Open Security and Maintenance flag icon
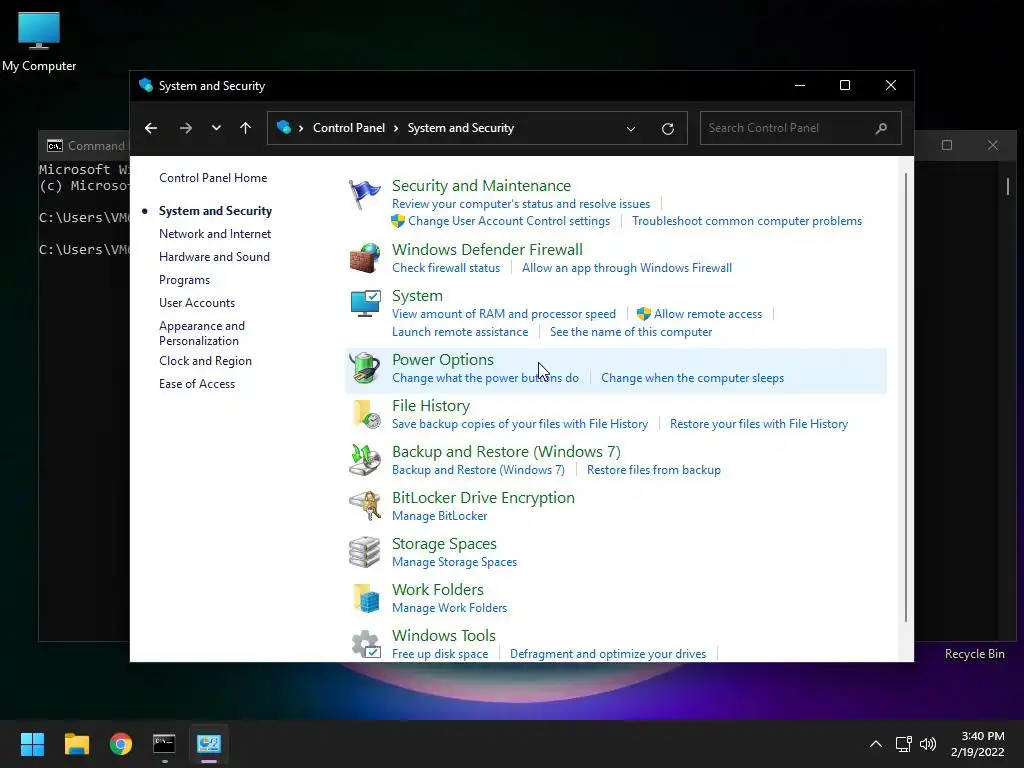This screenshot has width=1024, height=768. click(364, 195)
